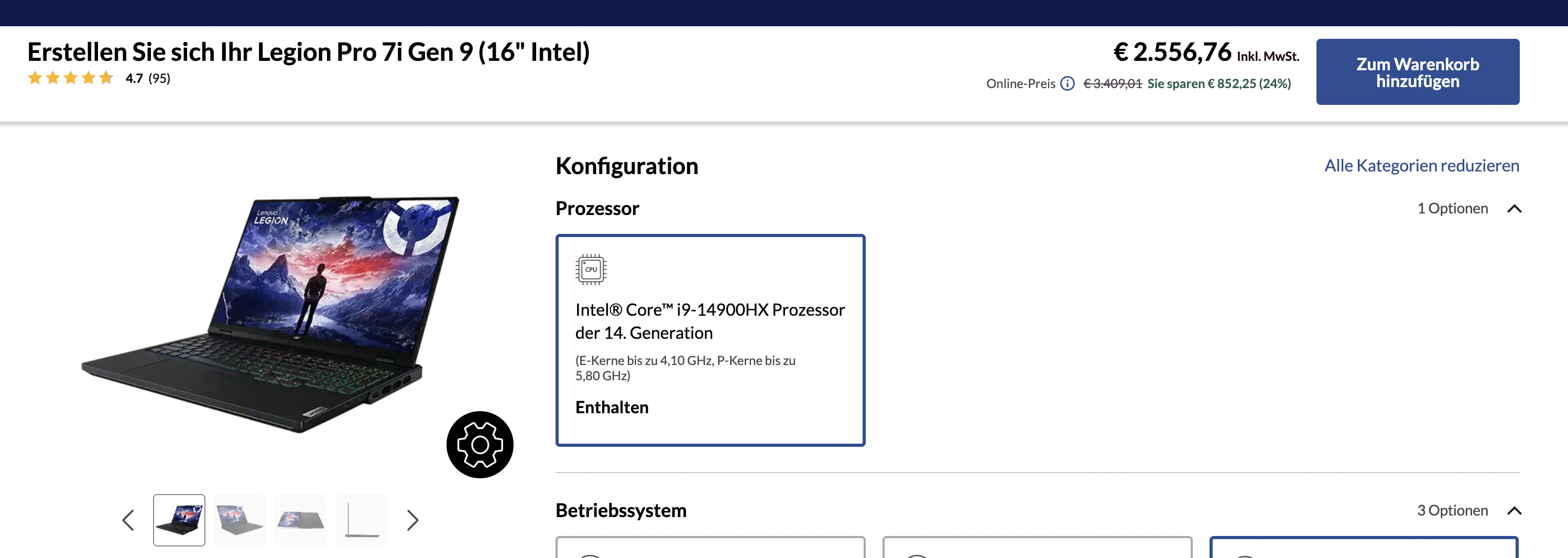Click the page title Legion Pro 7i Gen 9

(309, 52)
